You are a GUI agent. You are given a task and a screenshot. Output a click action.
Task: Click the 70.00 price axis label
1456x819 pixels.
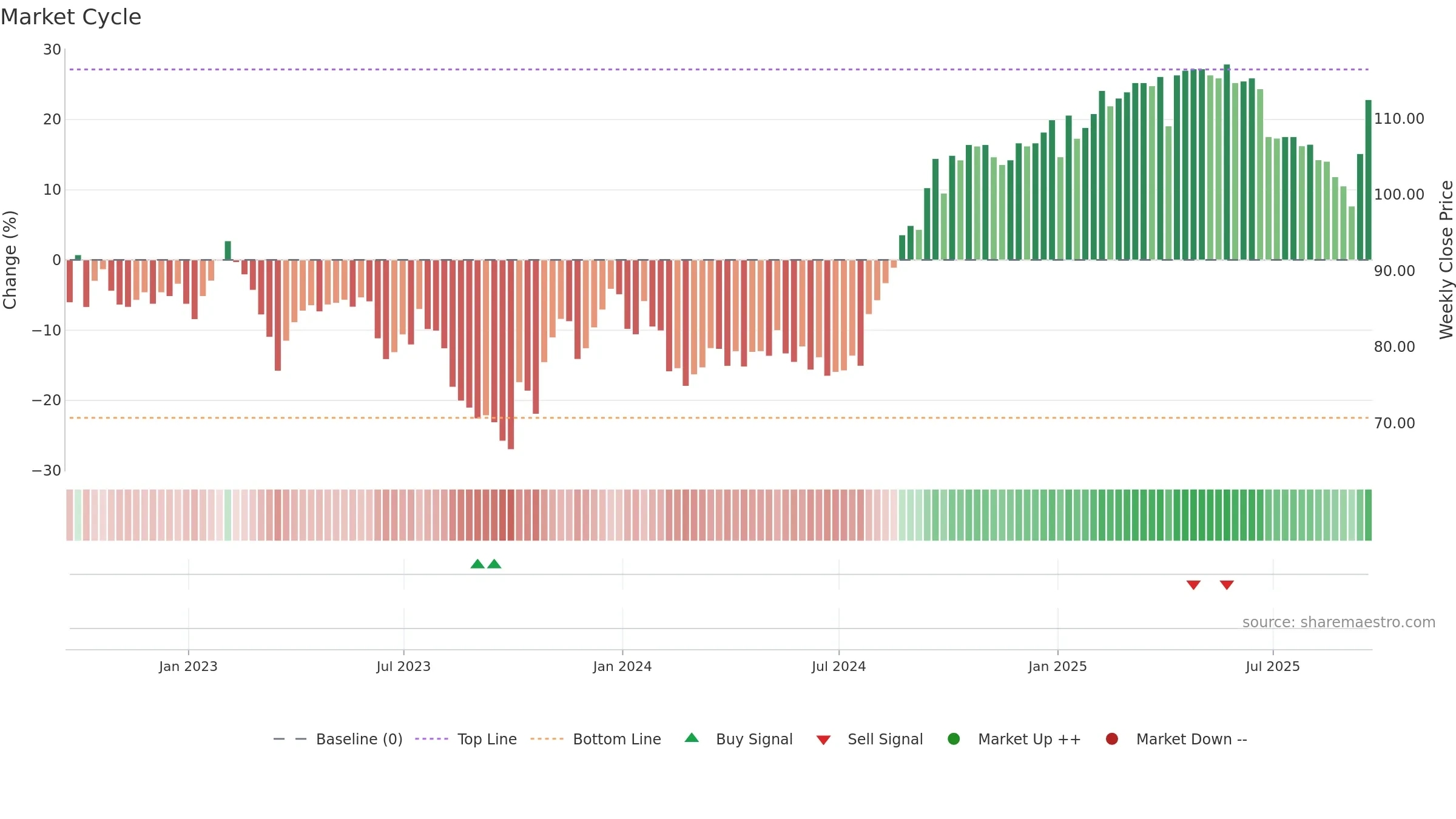1394,423
